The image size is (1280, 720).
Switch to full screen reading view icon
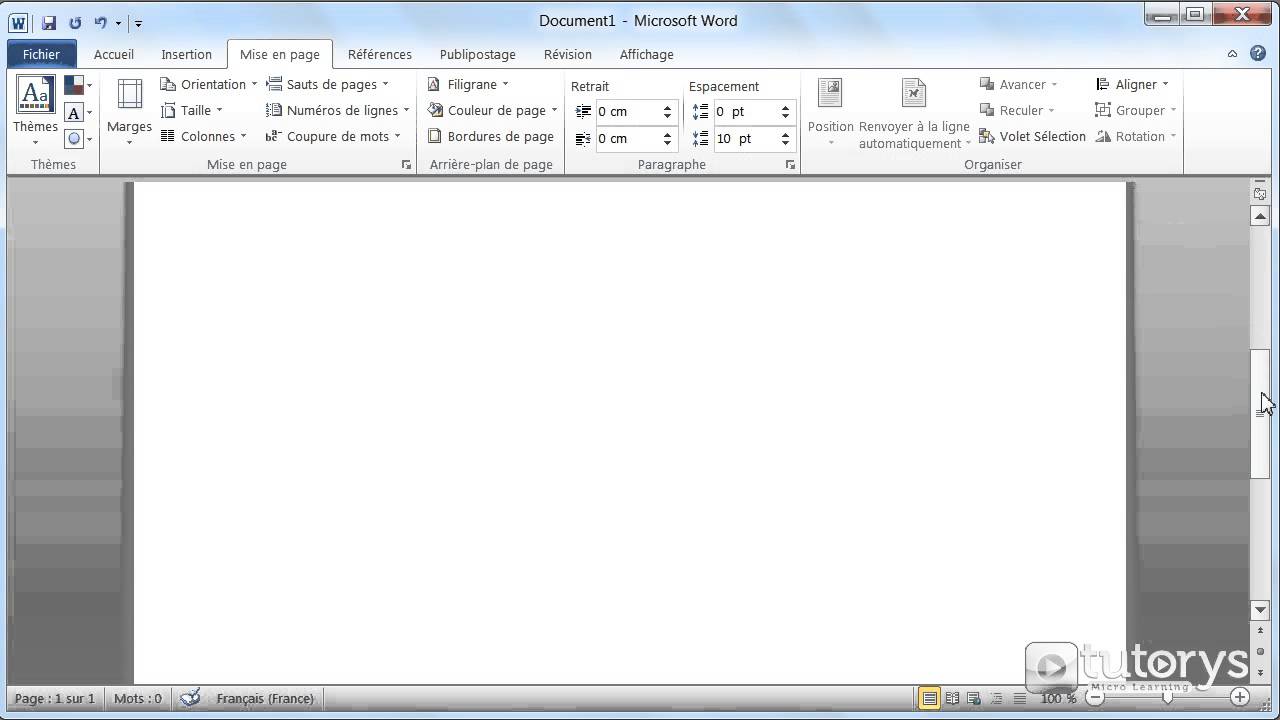tap(952, 698)
